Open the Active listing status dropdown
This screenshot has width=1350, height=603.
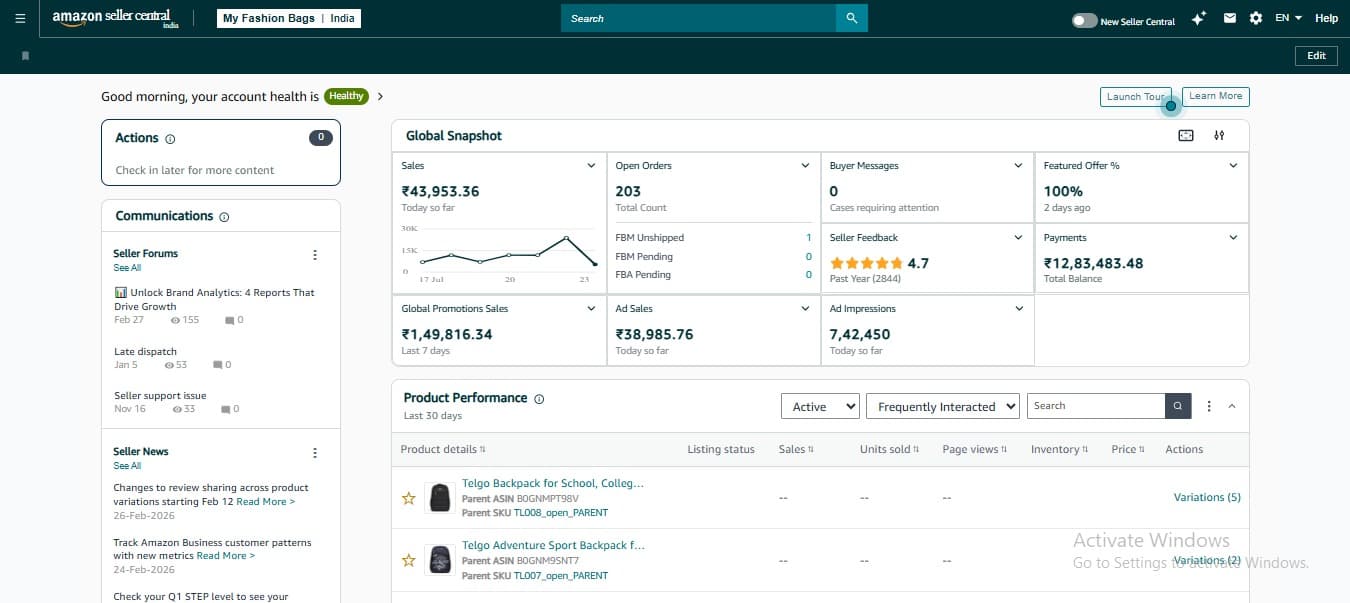(x=820, y=406)
